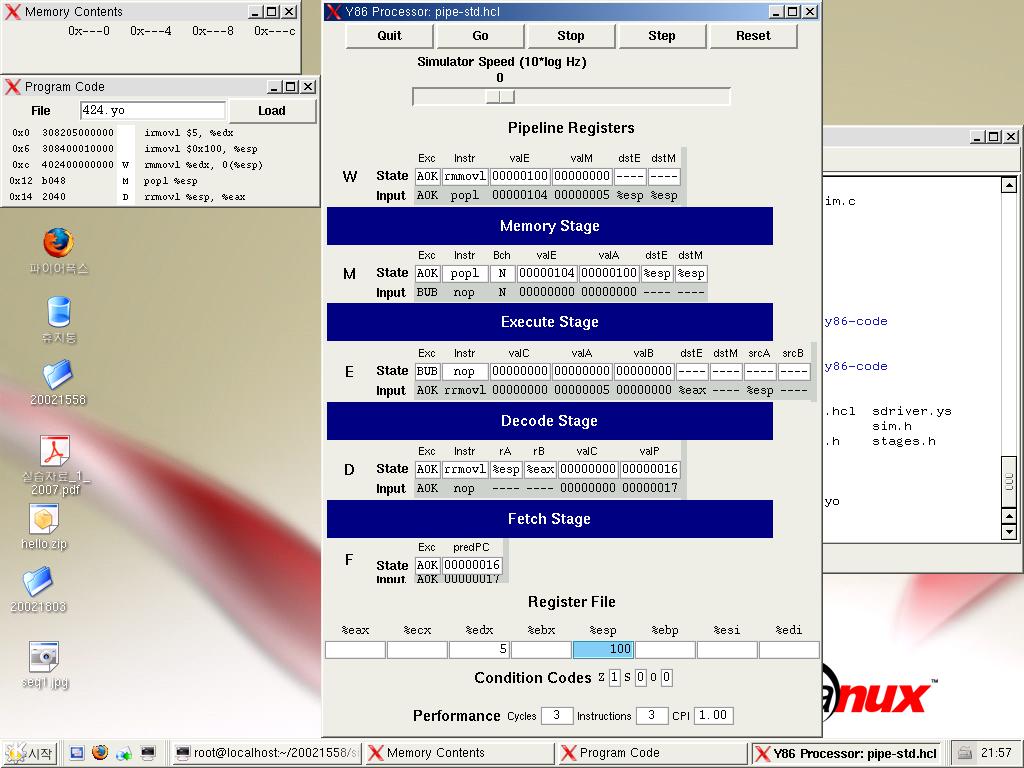Viewport: 1024px width, 768px height.
Task: Click terminal window scrollbar up arrow
Action: click(1009, 185)
